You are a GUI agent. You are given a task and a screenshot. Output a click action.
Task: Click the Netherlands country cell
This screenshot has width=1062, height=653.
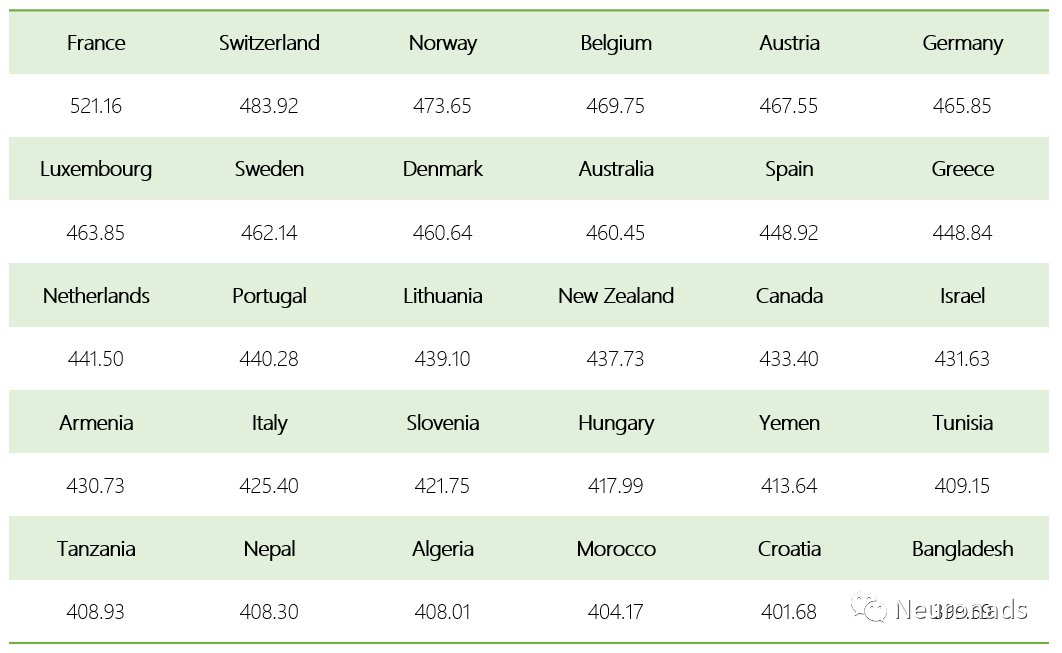coord(96,296)
